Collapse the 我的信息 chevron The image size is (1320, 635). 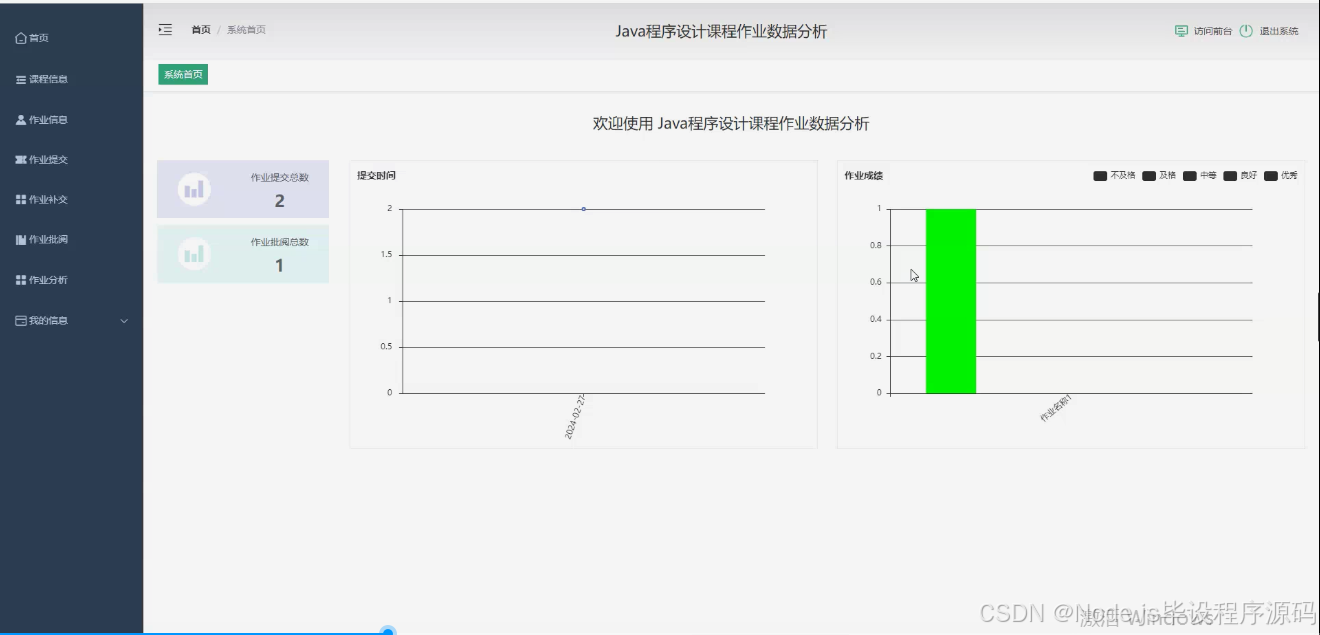(124, 321)
